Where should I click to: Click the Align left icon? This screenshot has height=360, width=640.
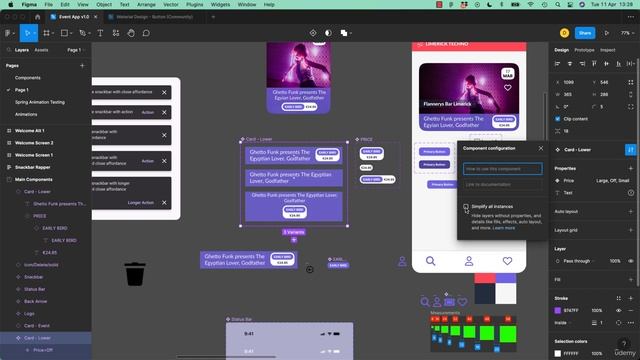[x=558, y=64]
